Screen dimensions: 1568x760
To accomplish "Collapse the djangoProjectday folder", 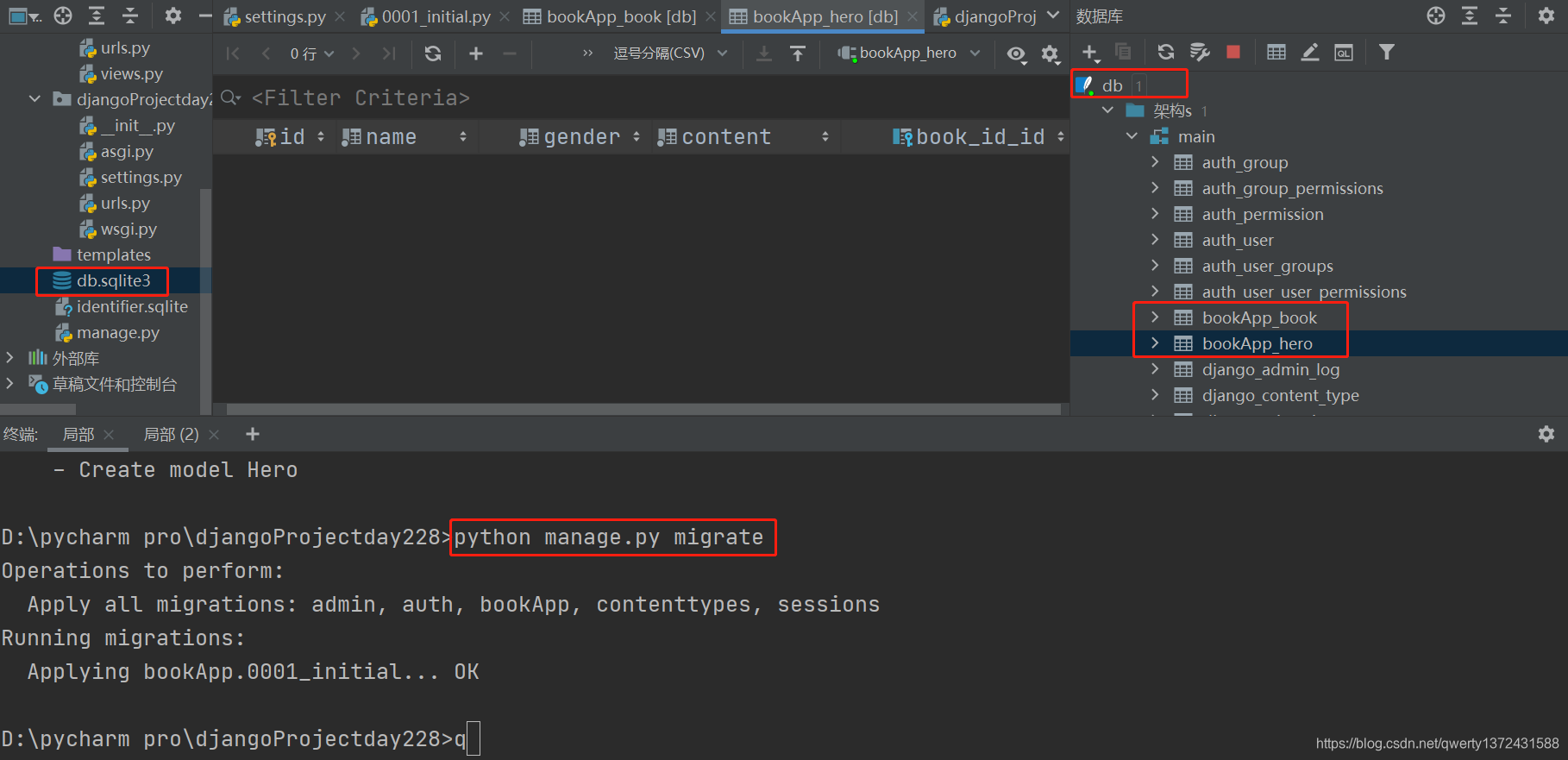I will tap(34, 99).
